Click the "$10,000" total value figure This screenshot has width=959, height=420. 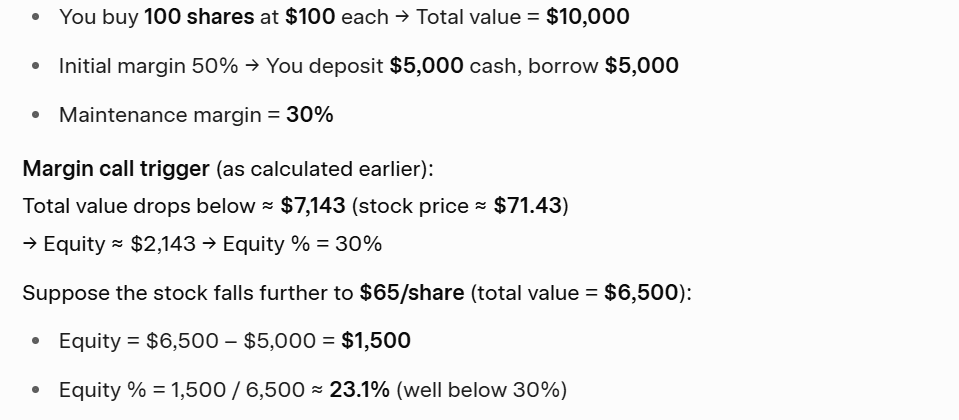[x=588, y=17]
